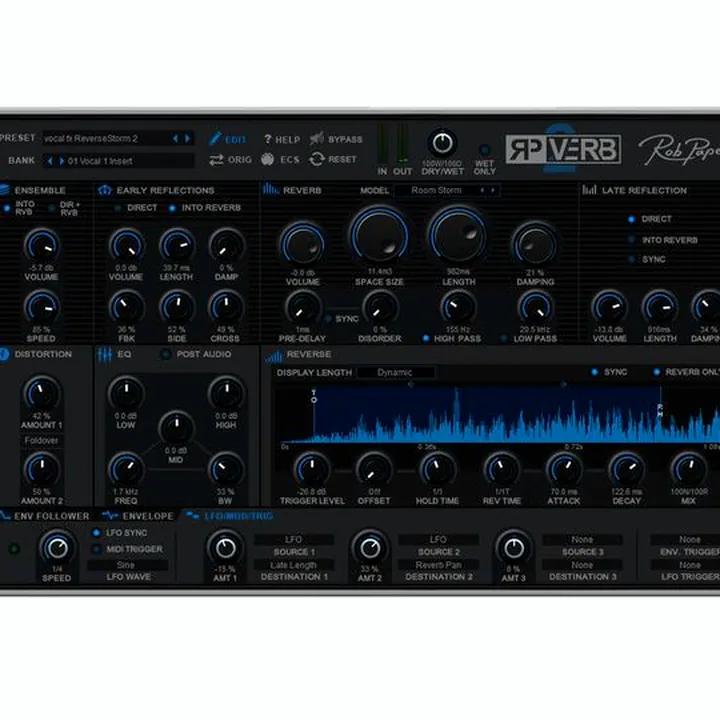The image size is (720, 720).
Task: Click the Envelope tab waveform icon
Action: point(110,516)
